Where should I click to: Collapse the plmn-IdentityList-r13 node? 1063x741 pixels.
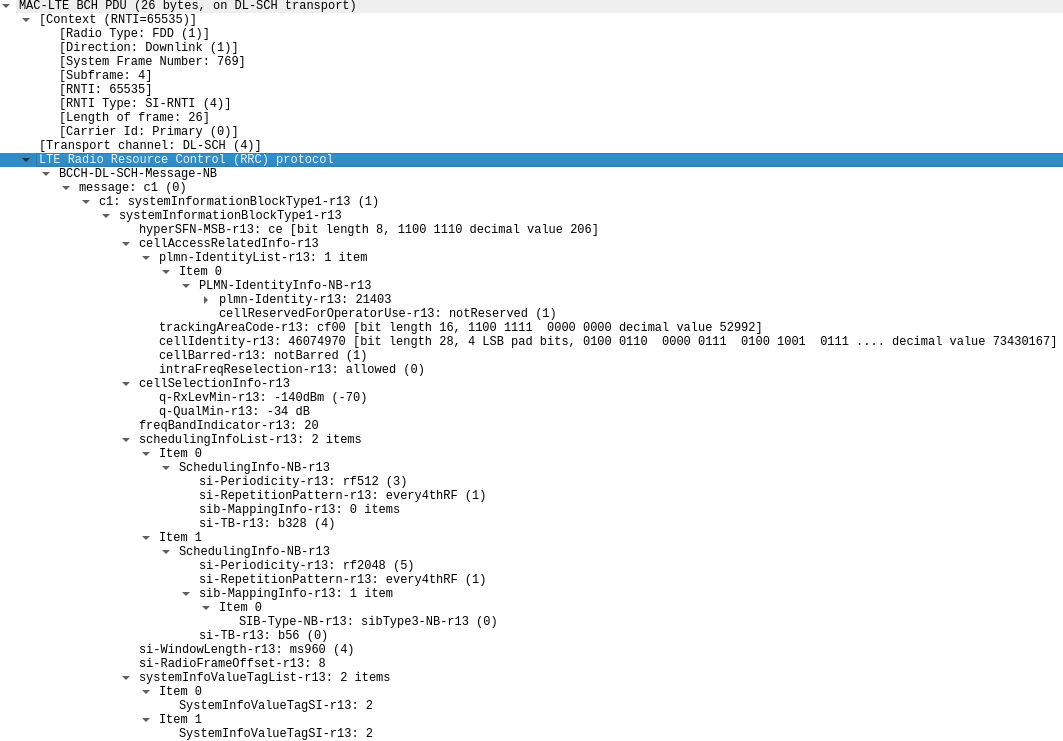(x=146, y=258)
